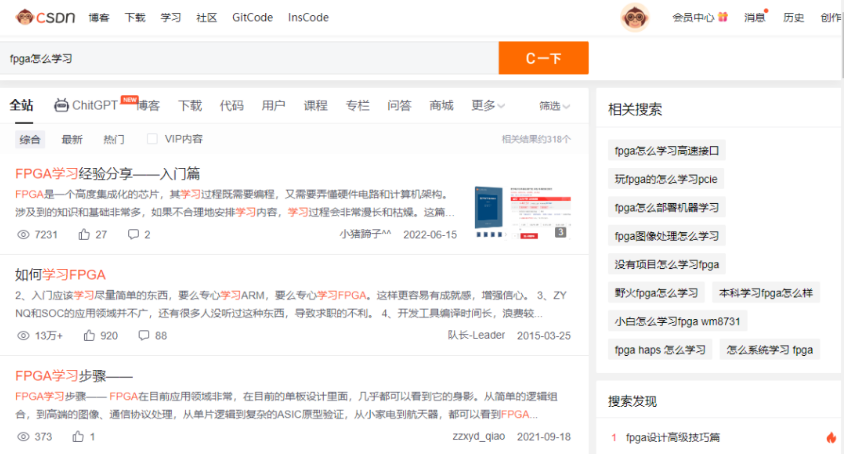Open trending item fpga设计高级技巧篇

[673, 437]
